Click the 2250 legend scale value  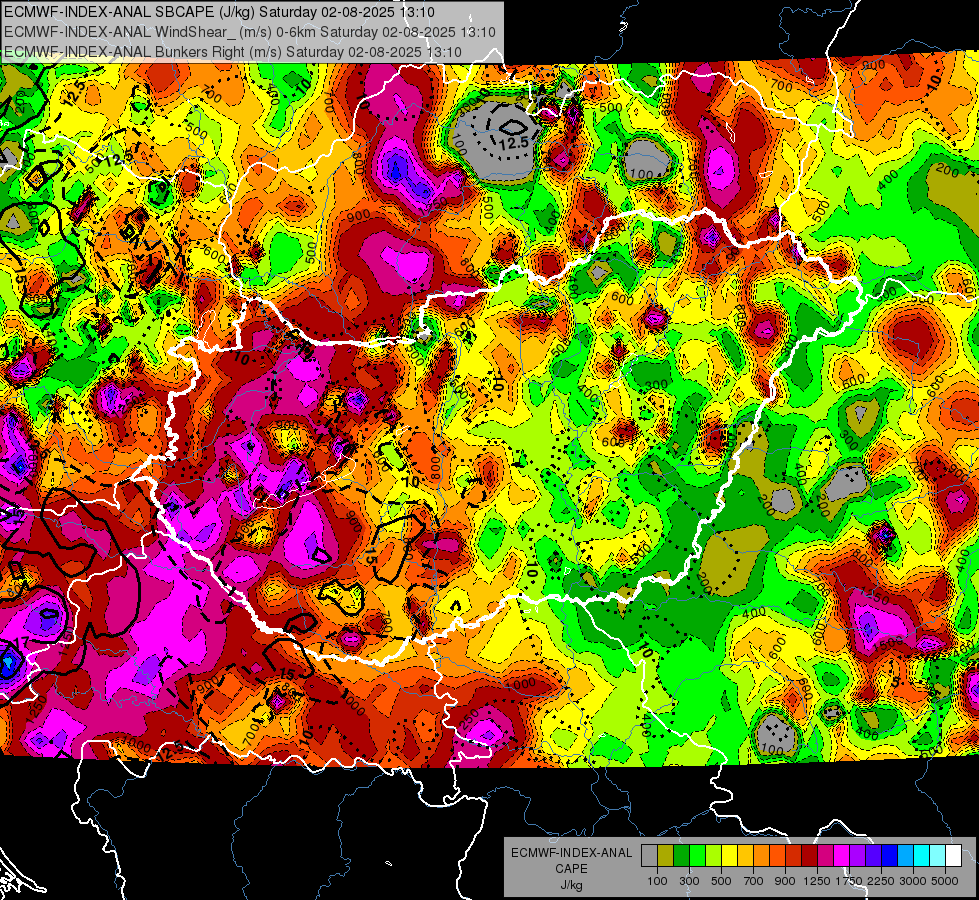click(881, 881)
